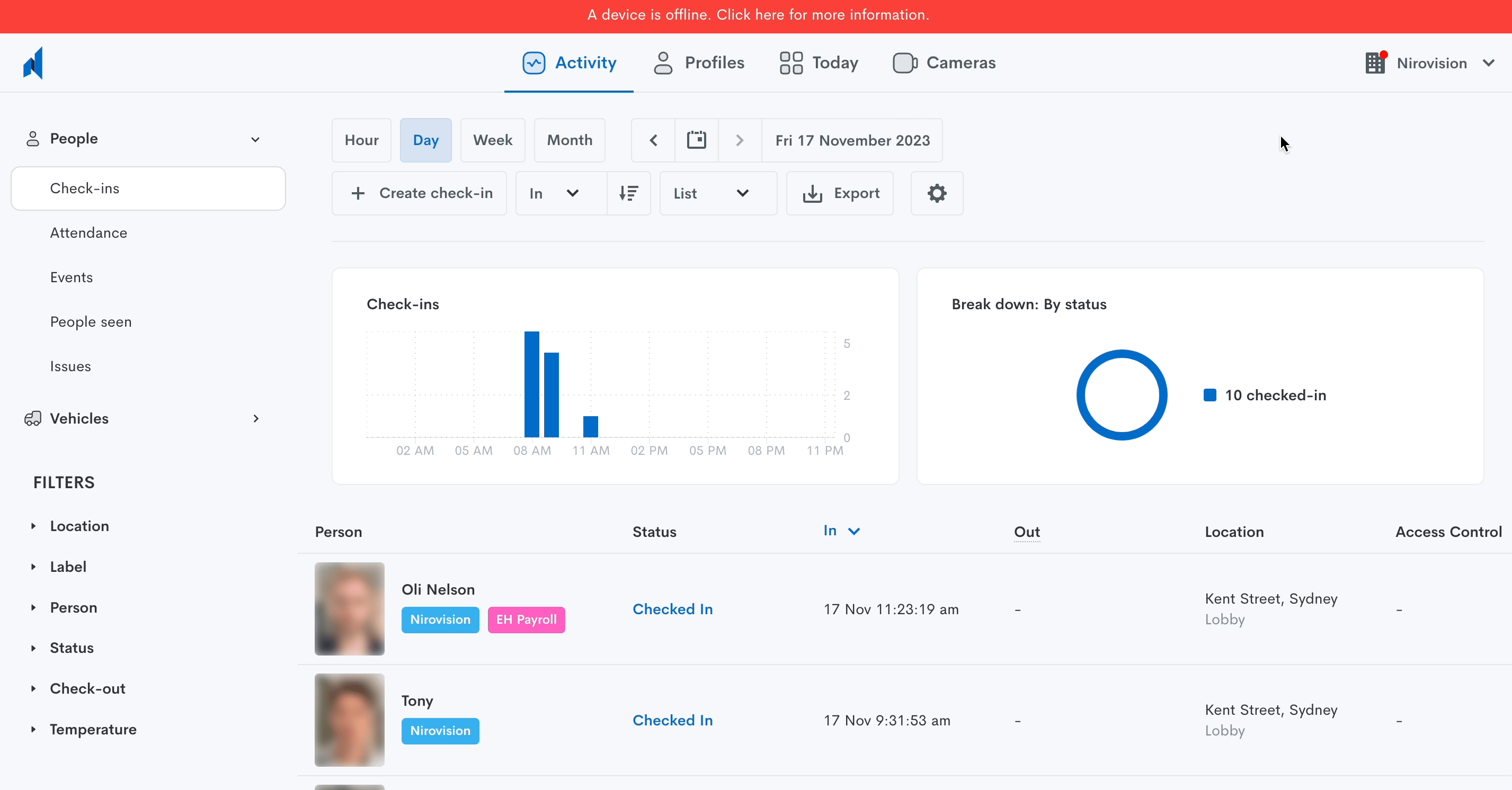Click the 17 Nov 11:23:19 am time
Image resolution: width=1512 pixels, height=790 pixels.
click(x=891, y=609)
